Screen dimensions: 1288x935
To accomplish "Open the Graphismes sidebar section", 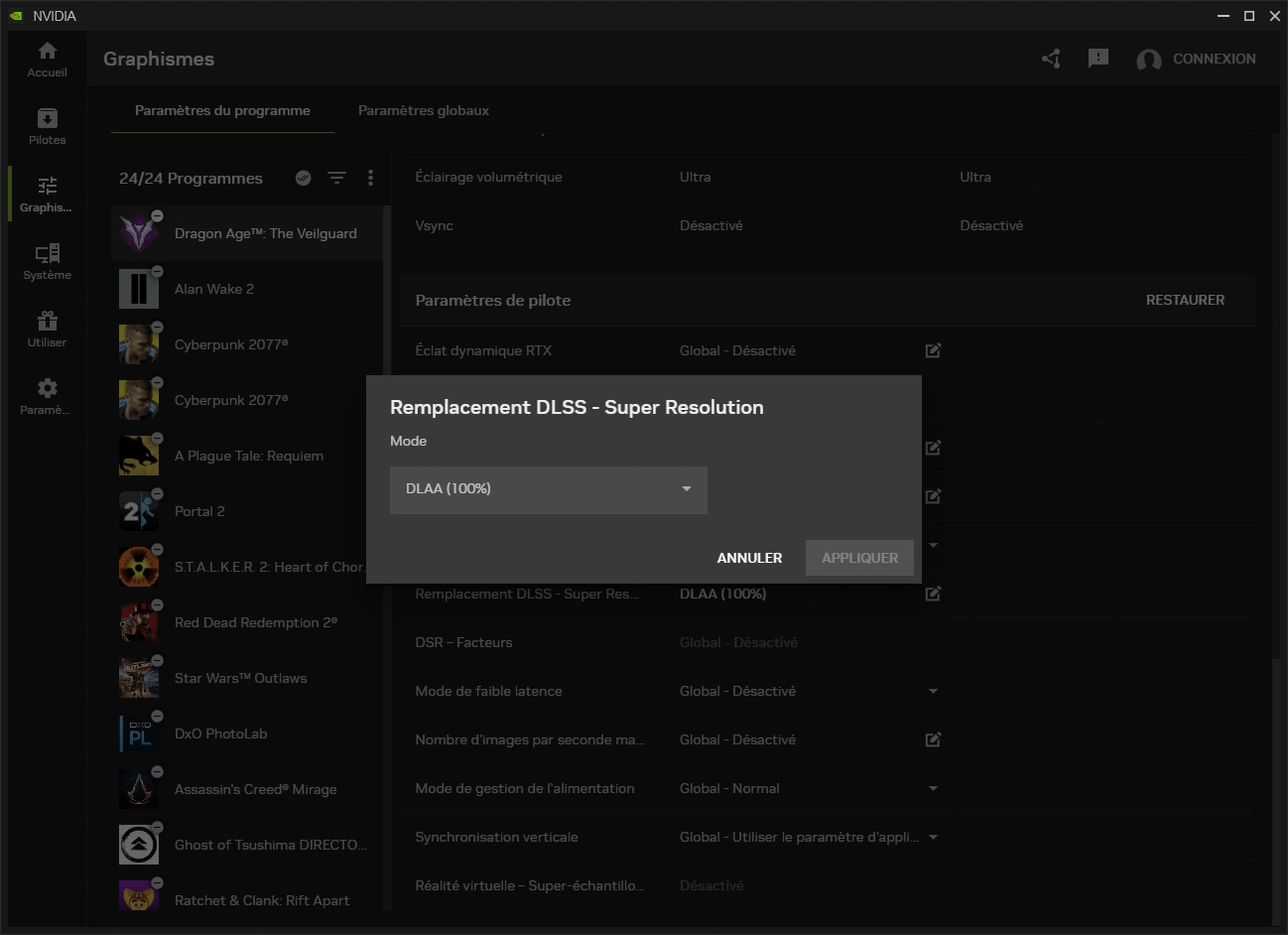I will 47,194.
